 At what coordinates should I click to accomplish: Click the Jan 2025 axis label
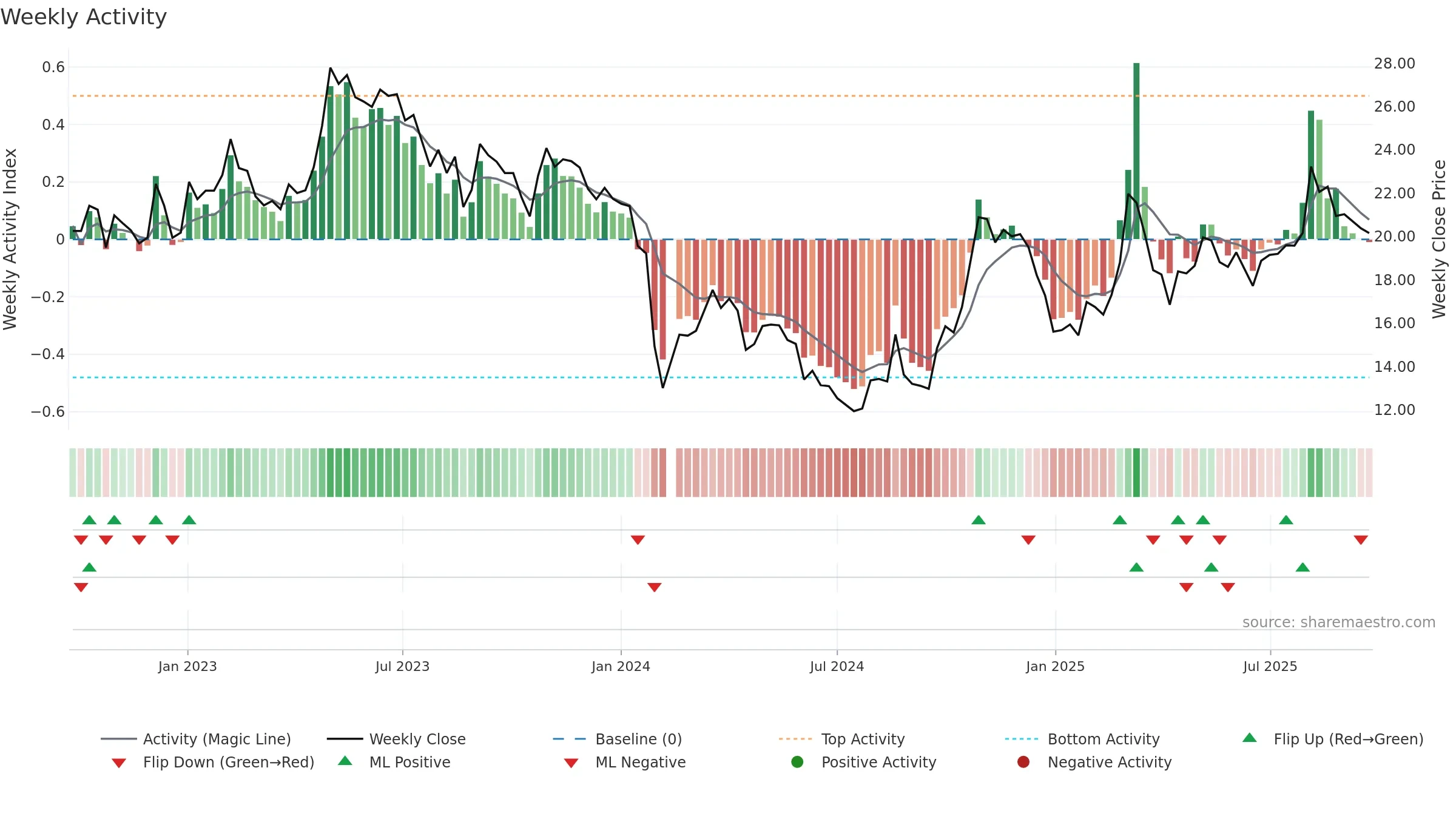(x=1055, y=666)
